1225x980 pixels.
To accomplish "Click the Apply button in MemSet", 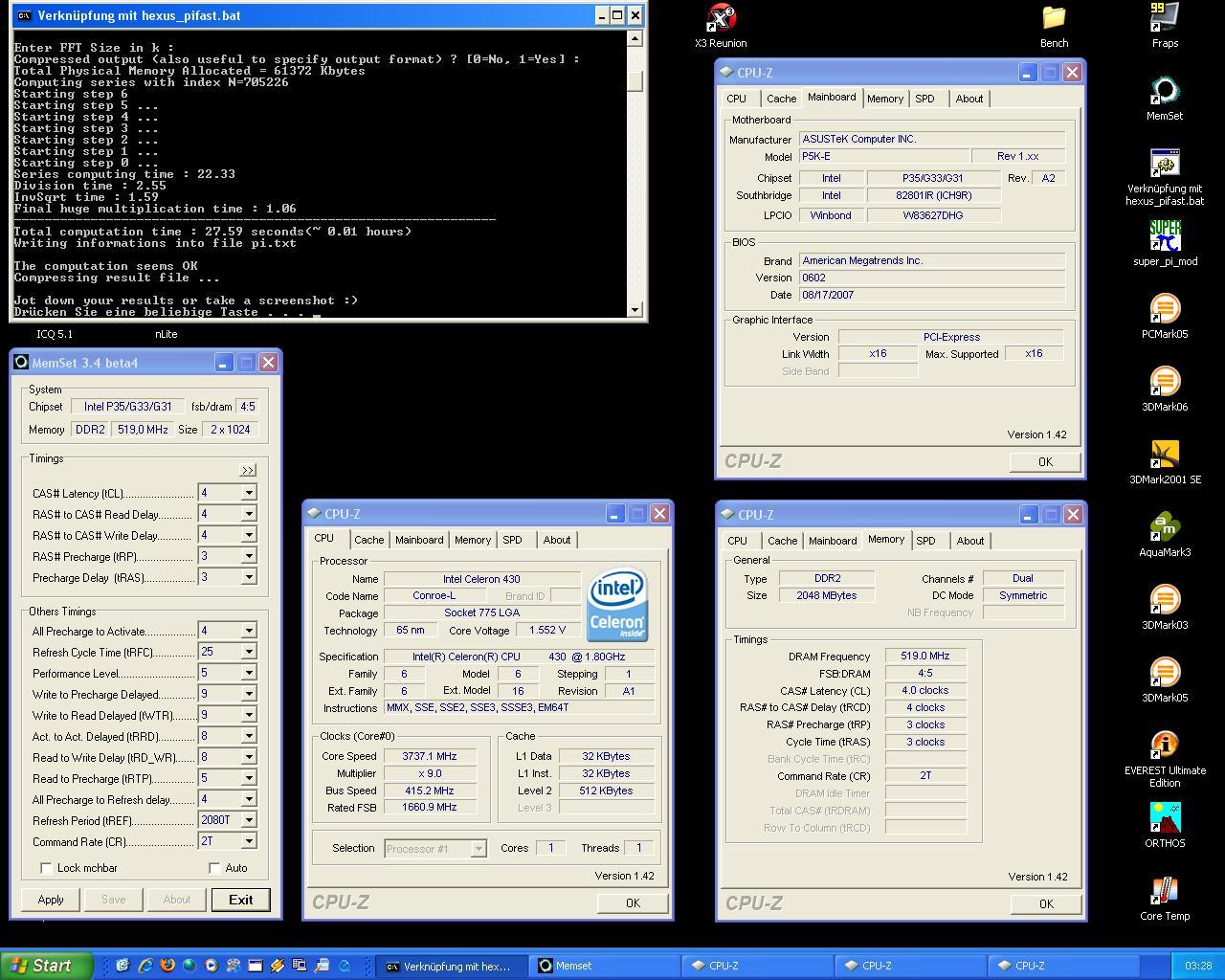I will pyautogui.click(x=51, y=900).
